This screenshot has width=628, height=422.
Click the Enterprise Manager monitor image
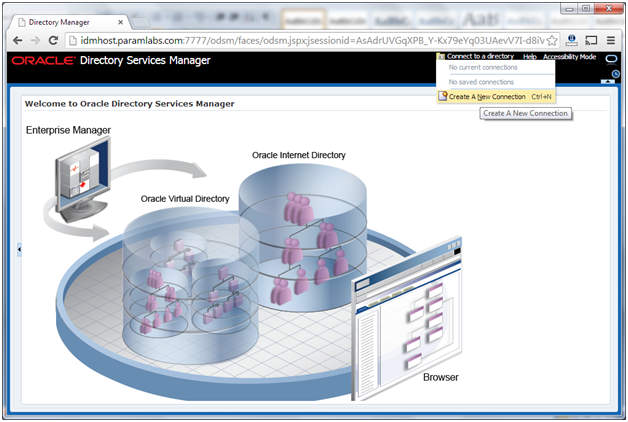tap(83, 178)
